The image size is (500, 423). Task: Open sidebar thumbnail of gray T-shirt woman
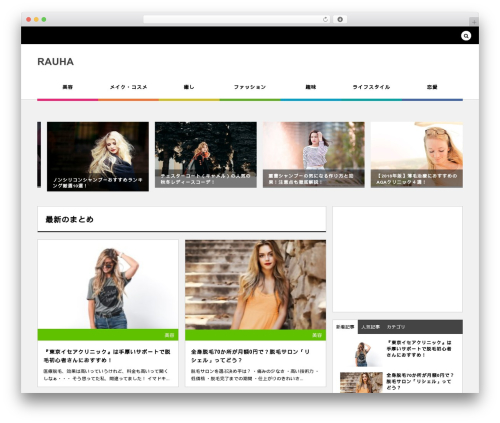(361, 353)
